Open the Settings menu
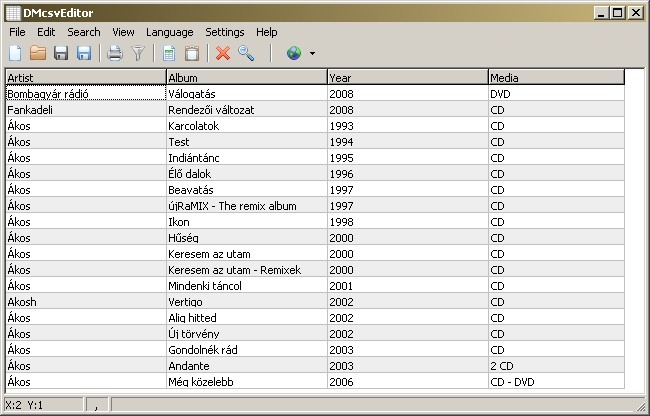 [x=224, y=32]
